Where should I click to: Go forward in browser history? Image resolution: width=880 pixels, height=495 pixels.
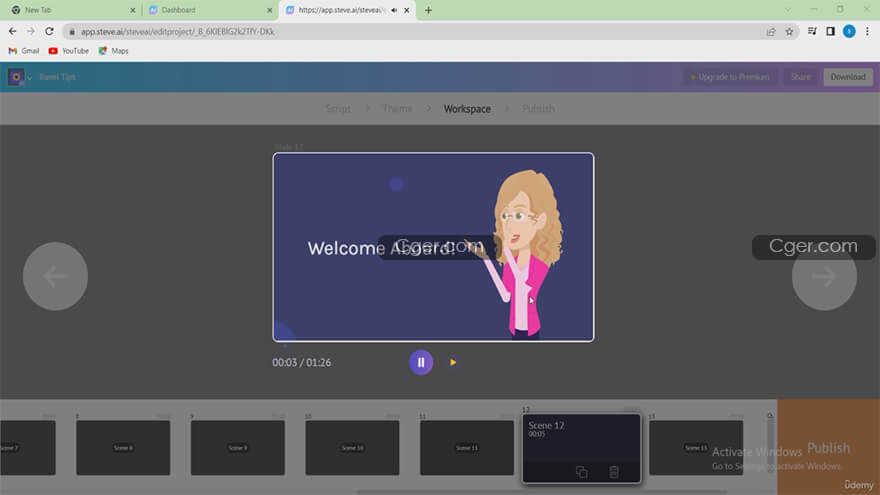31,31
